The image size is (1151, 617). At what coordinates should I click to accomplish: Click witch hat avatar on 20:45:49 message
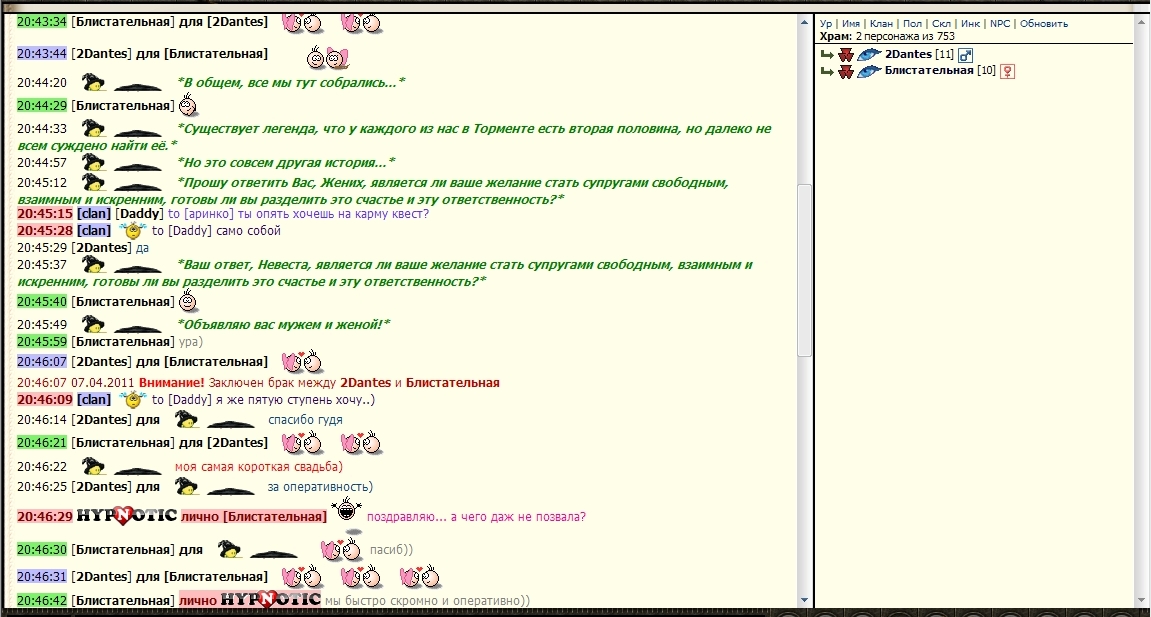92,324
